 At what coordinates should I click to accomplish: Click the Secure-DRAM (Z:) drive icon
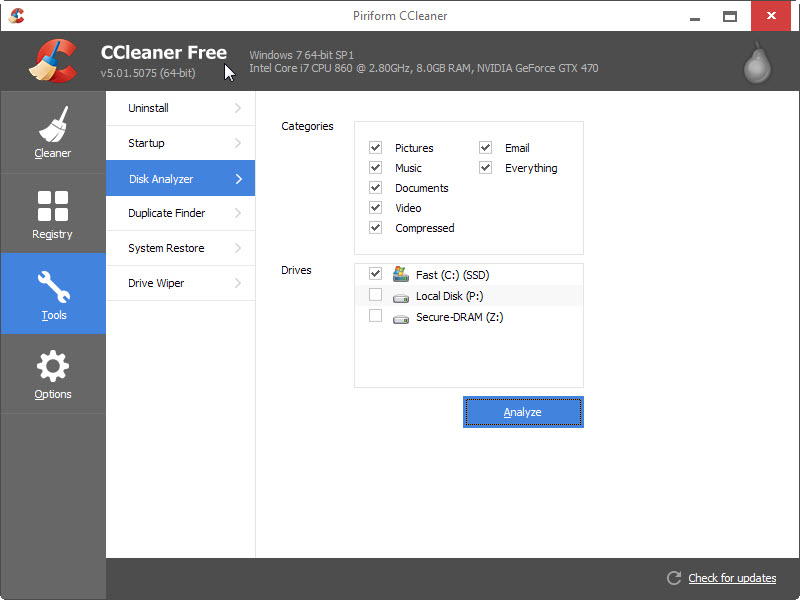pyautogui.click(x=401, y=319)
